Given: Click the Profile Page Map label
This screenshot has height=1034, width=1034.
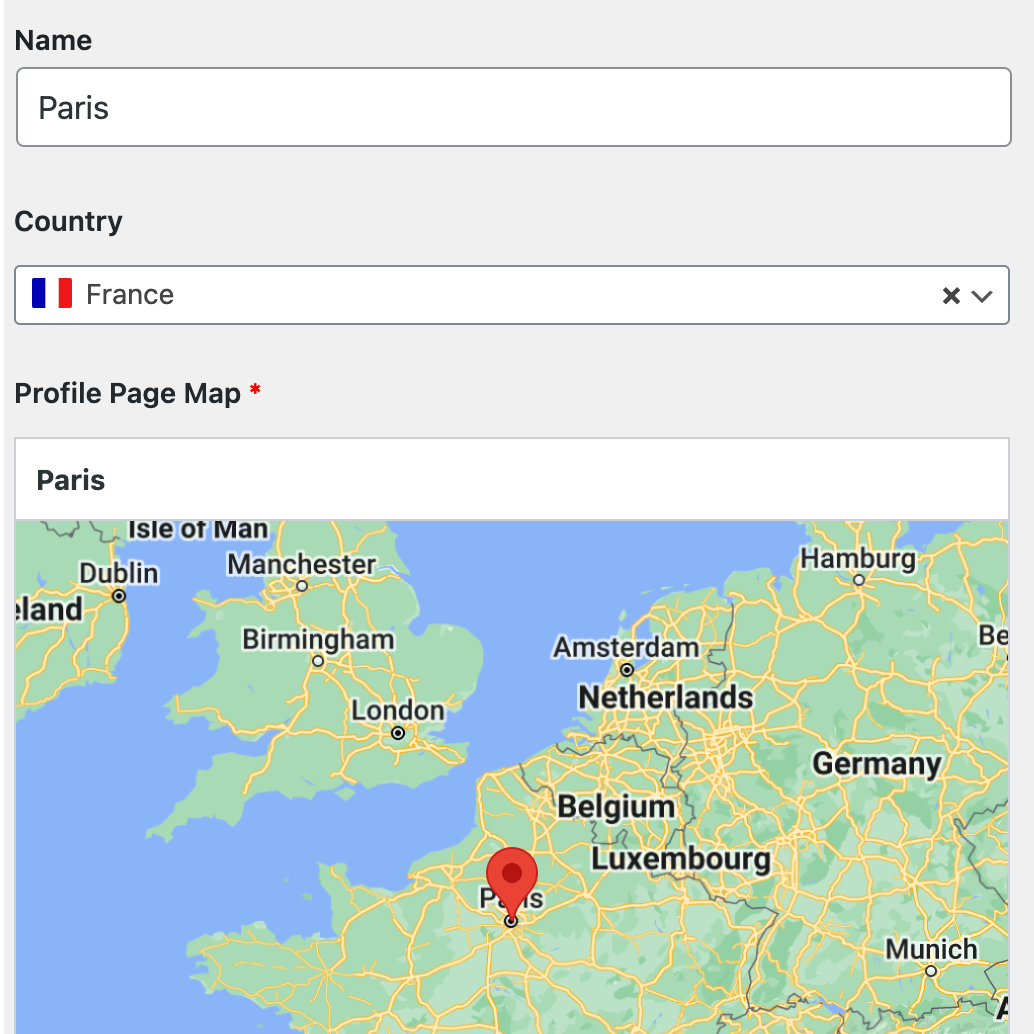Looking at the screenshot, I should click(128, 394).
